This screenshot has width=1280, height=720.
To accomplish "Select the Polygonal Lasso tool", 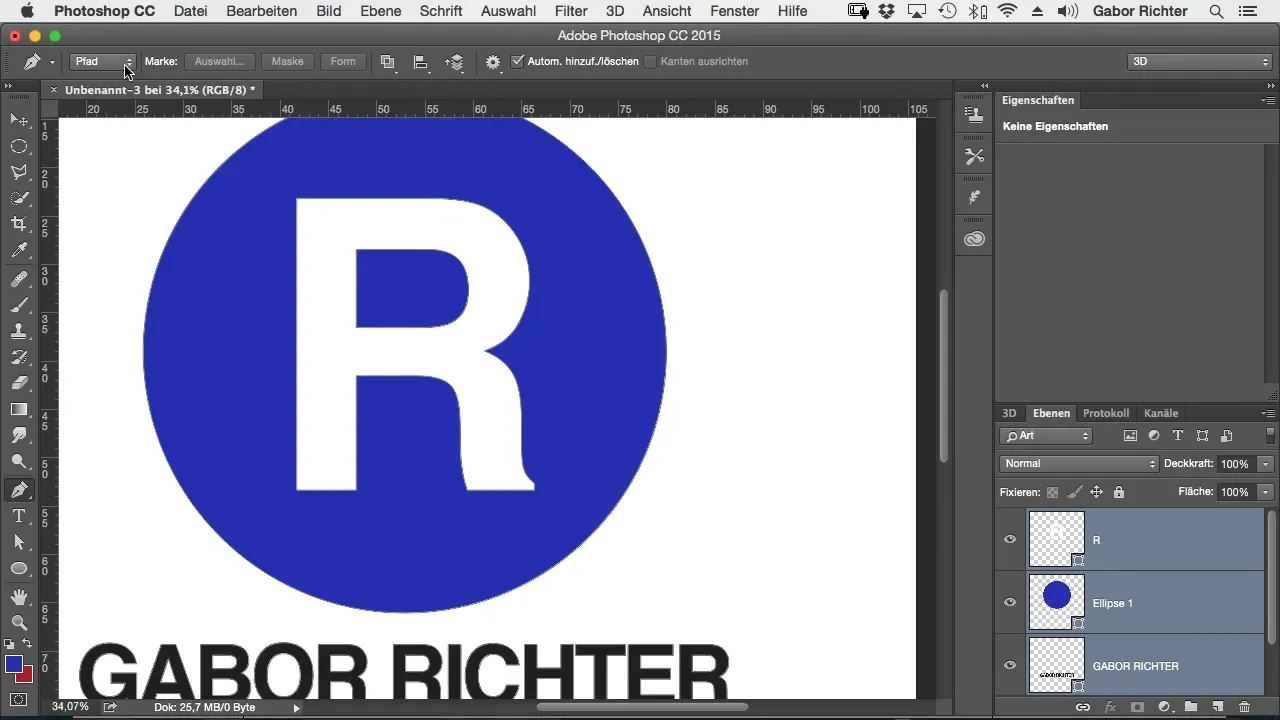I will point(19,173).
